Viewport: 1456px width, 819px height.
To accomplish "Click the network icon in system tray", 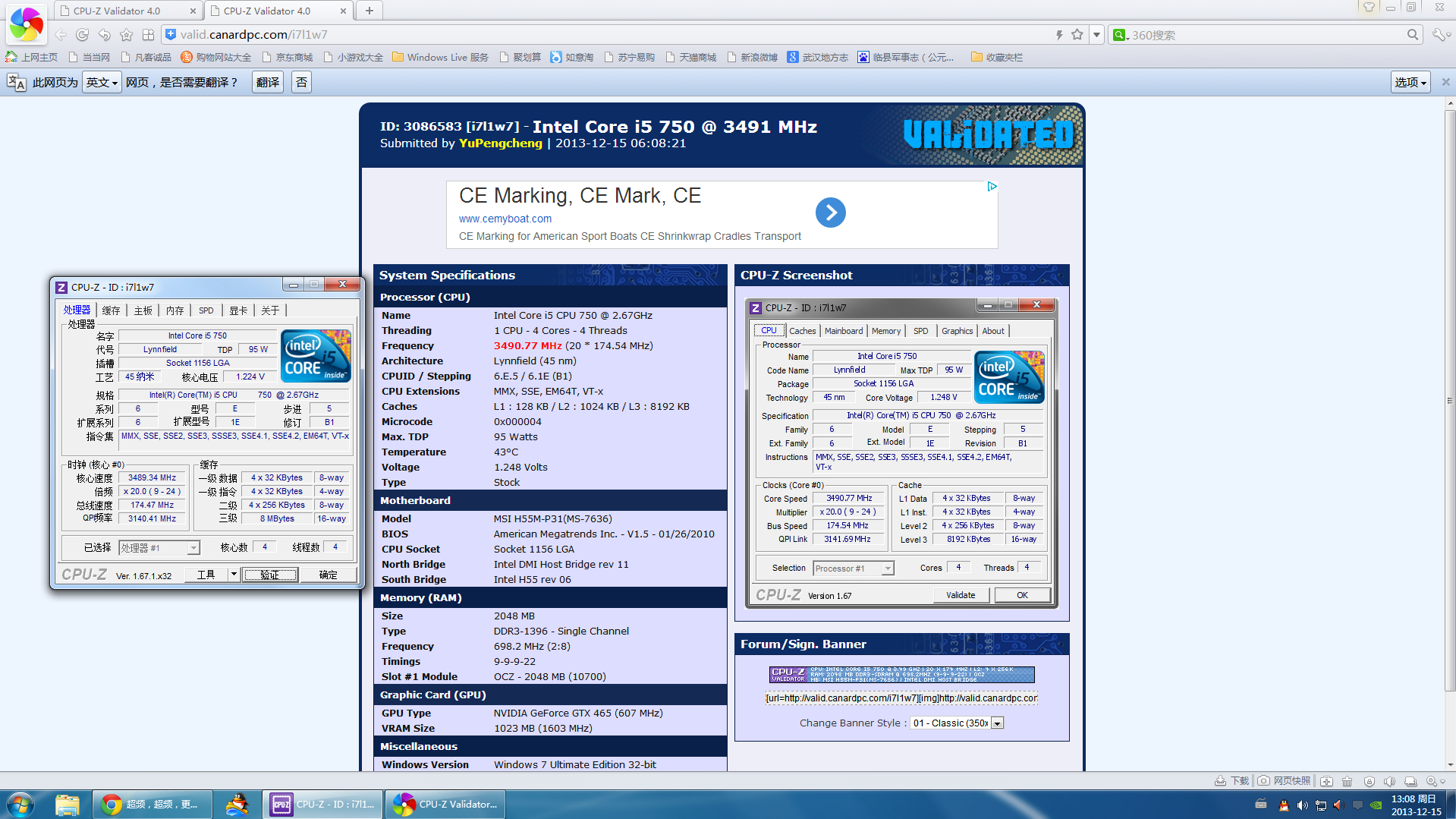I will (1320, 805).
